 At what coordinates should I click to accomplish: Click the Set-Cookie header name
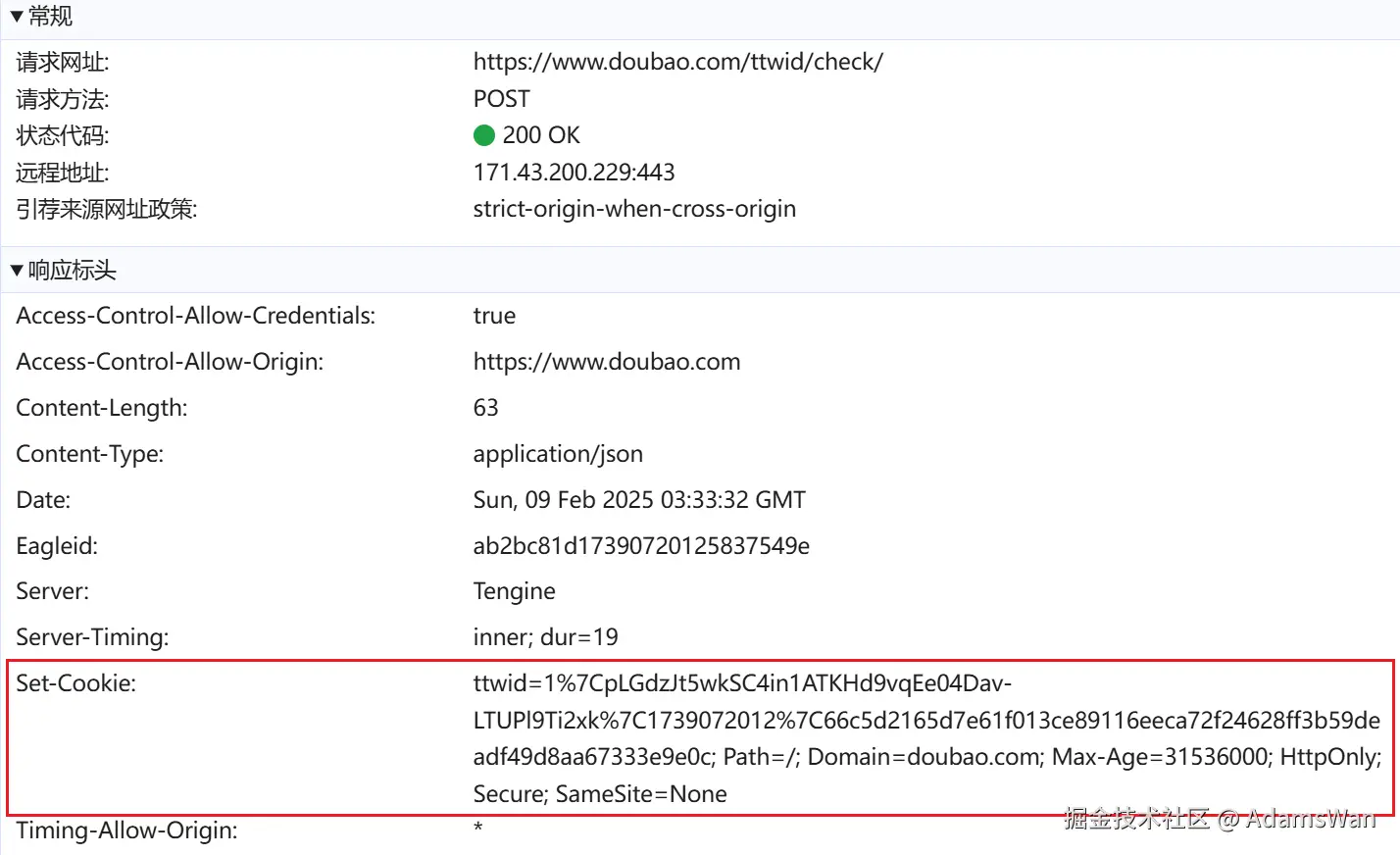75,683
